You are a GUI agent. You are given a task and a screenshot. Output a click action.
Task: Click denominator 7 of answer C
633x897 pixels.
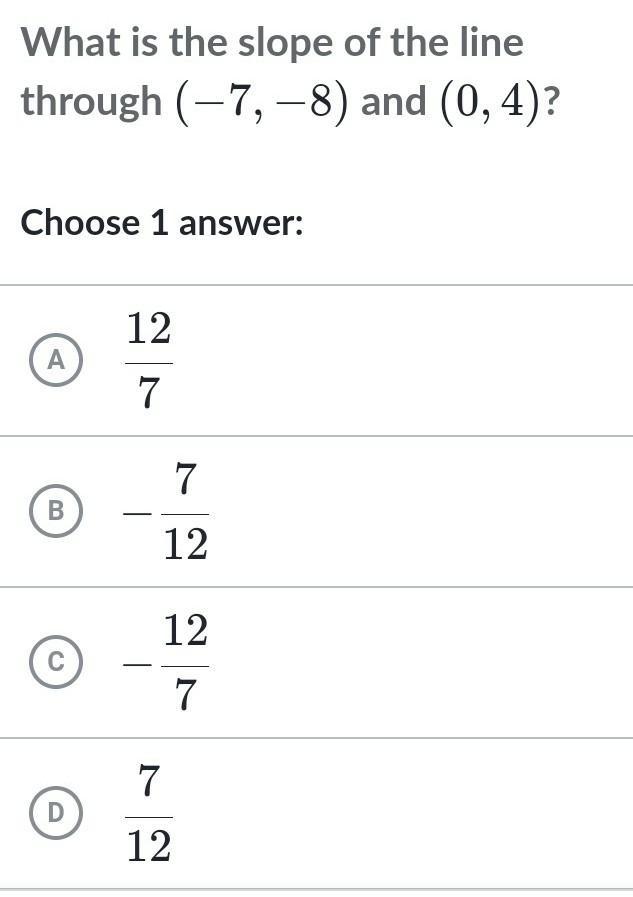(x=186, y=696)
